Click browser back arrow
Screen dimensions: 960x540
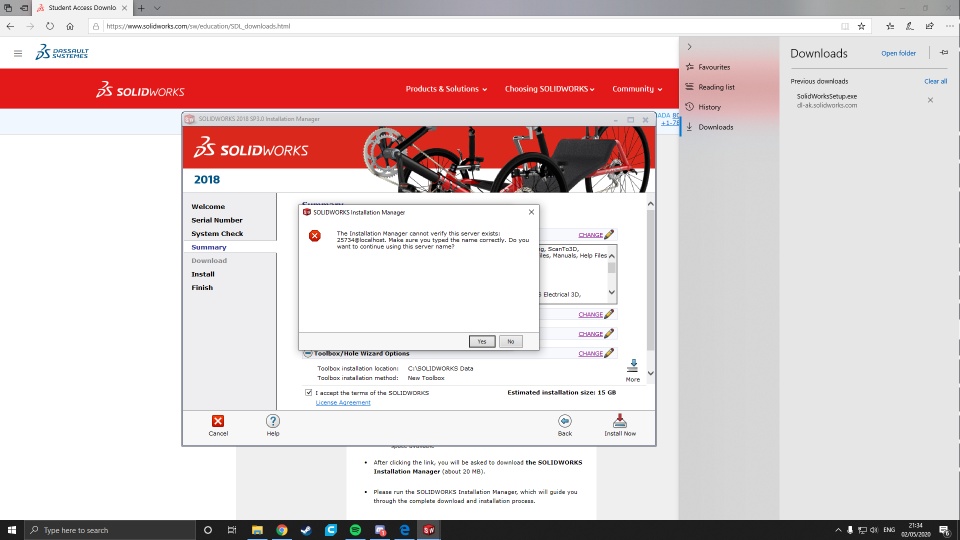click(10, 26)
